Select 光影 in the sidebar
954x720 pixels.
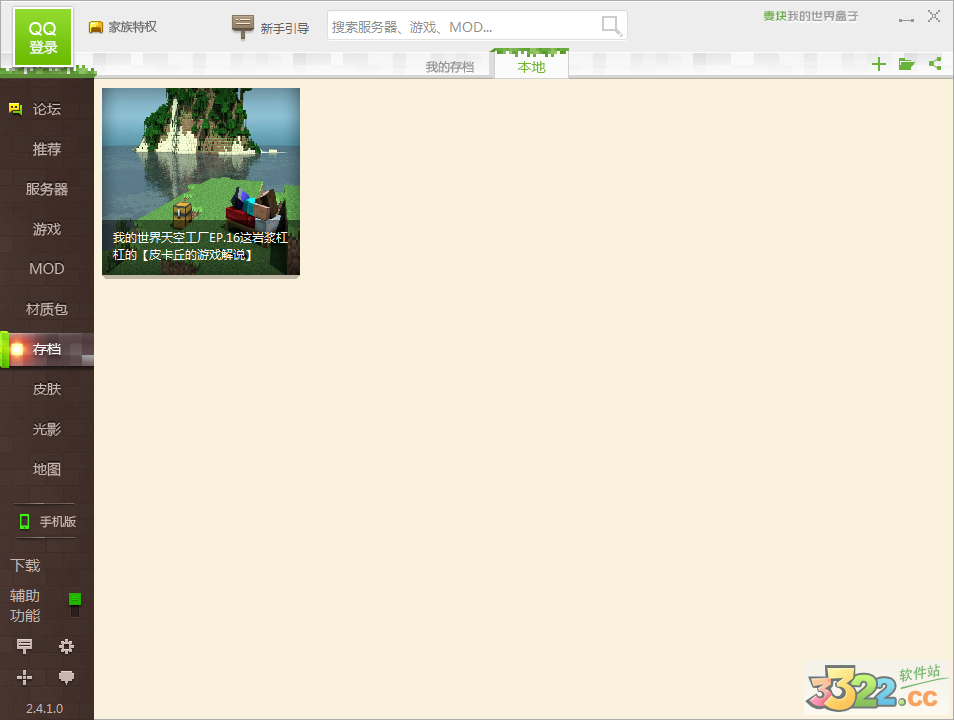pos(47,429)
